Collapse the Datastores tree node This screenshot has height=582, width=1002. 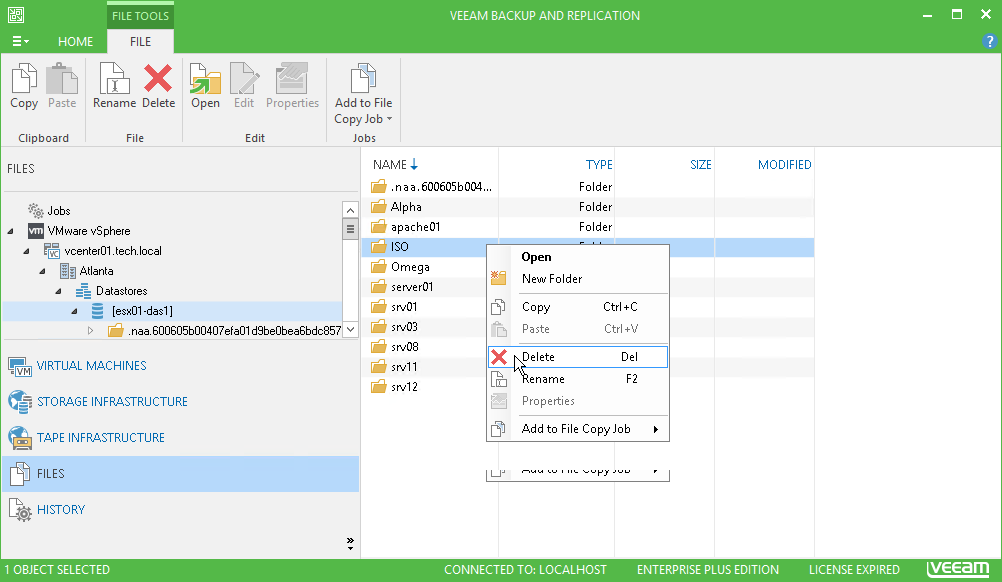coord(59,291)
